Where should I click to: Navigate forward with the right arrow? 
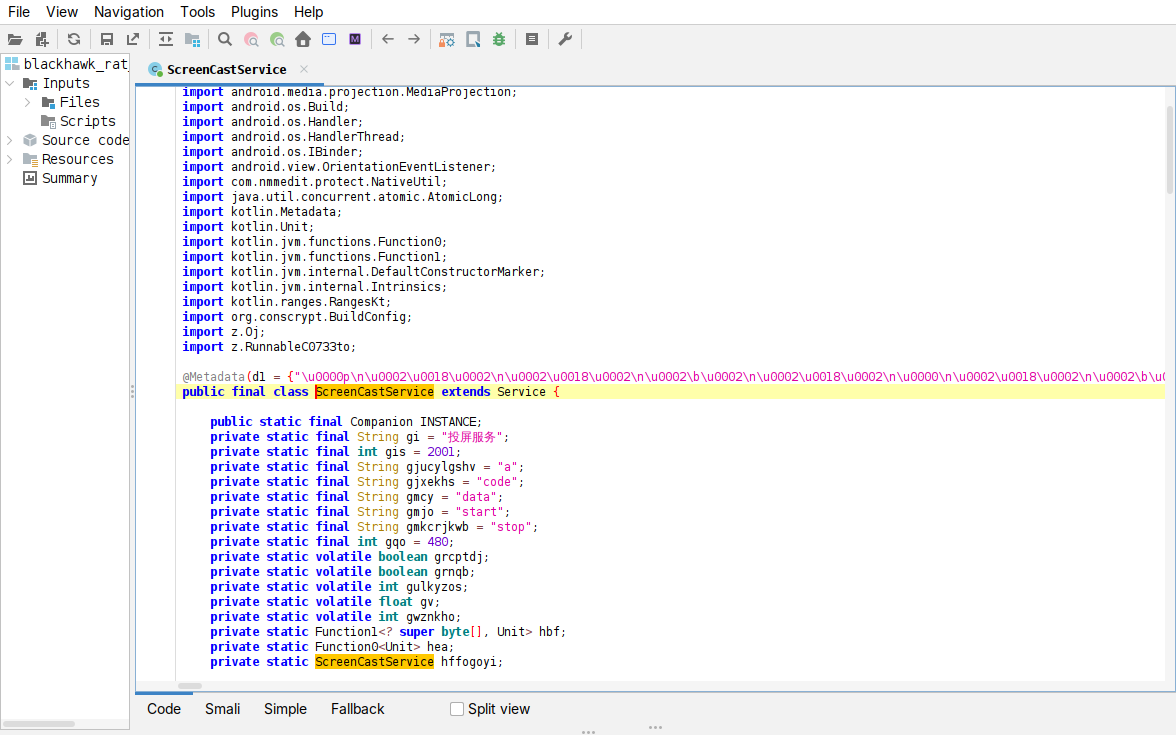click(414, 40)
